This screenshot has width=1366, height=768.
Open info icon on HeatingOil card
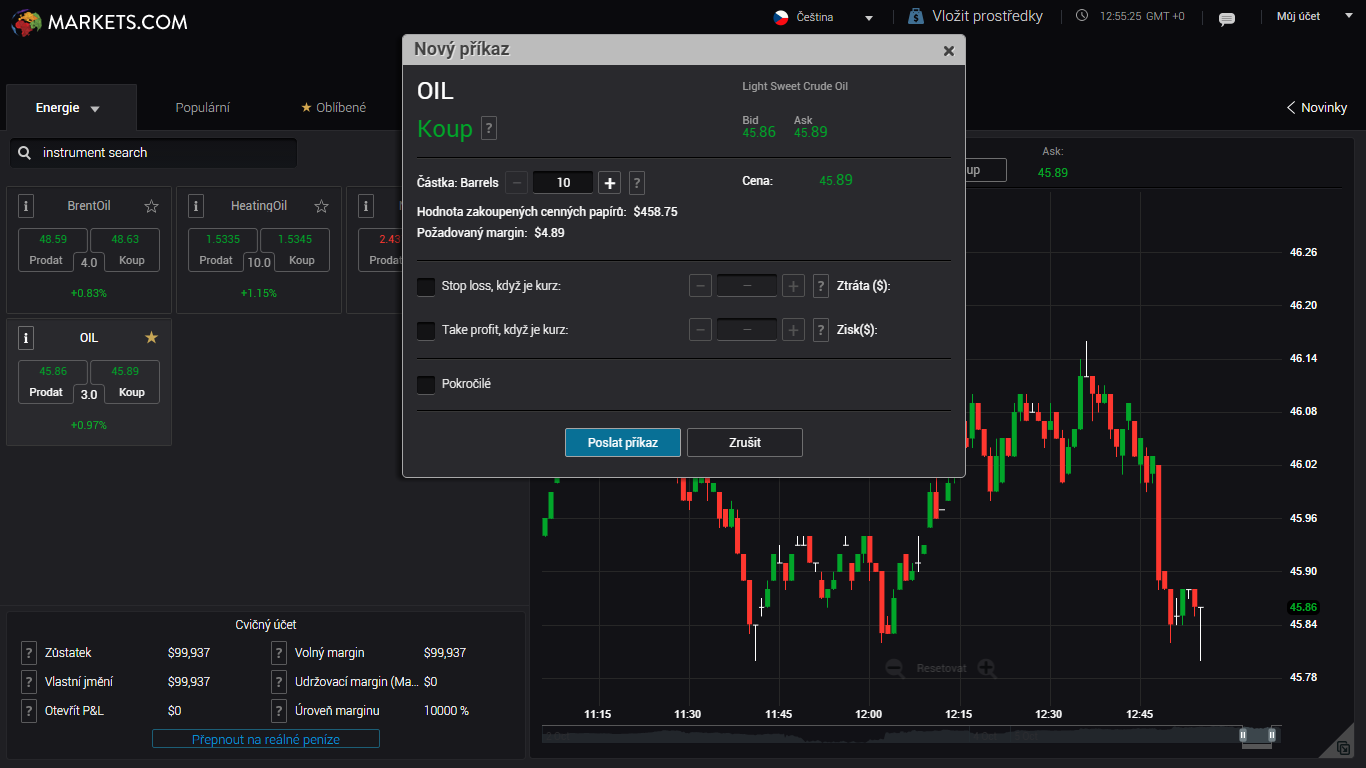(197, 206)
